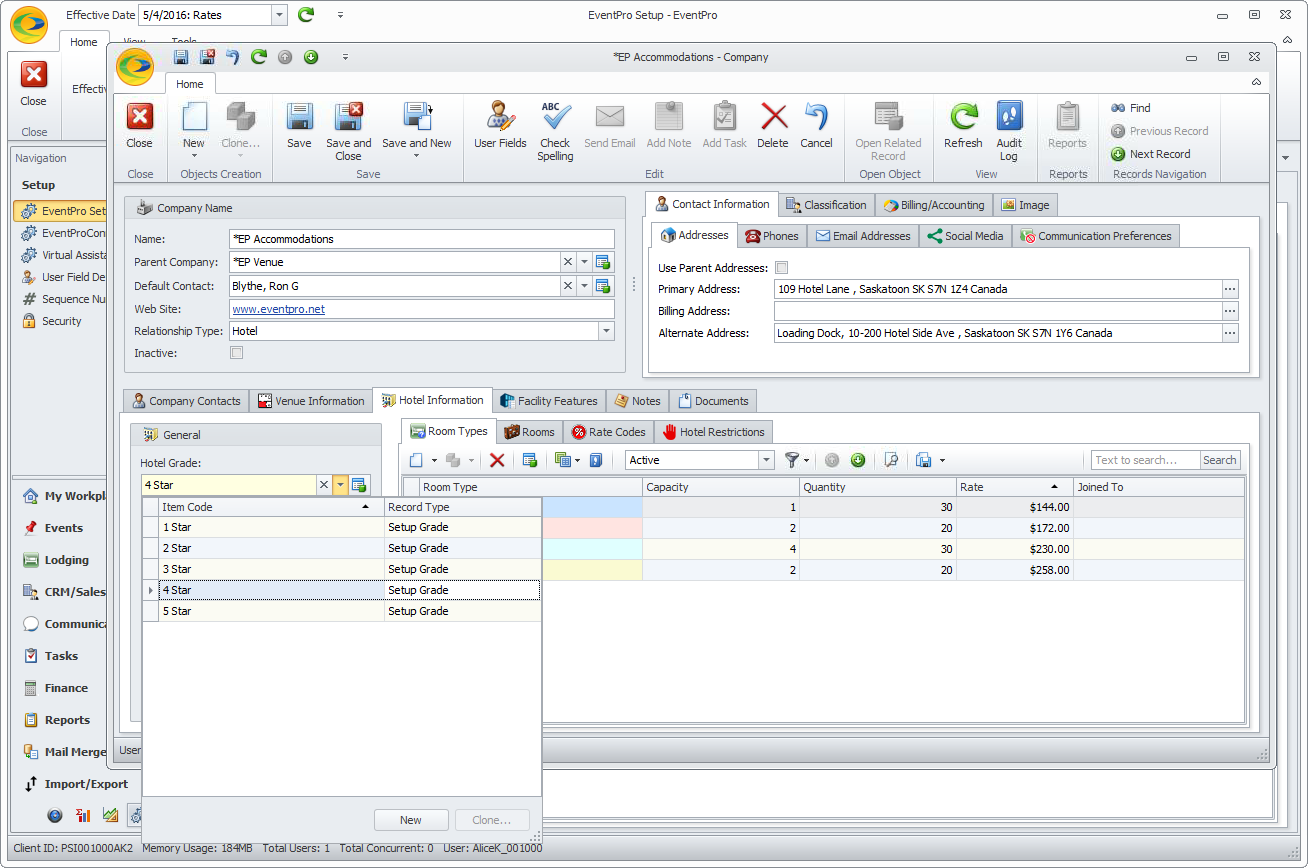This screenshot has height=868, width=1308.
Task: Collapse the ribbon with the chevron arrow
Action: 1256,82
